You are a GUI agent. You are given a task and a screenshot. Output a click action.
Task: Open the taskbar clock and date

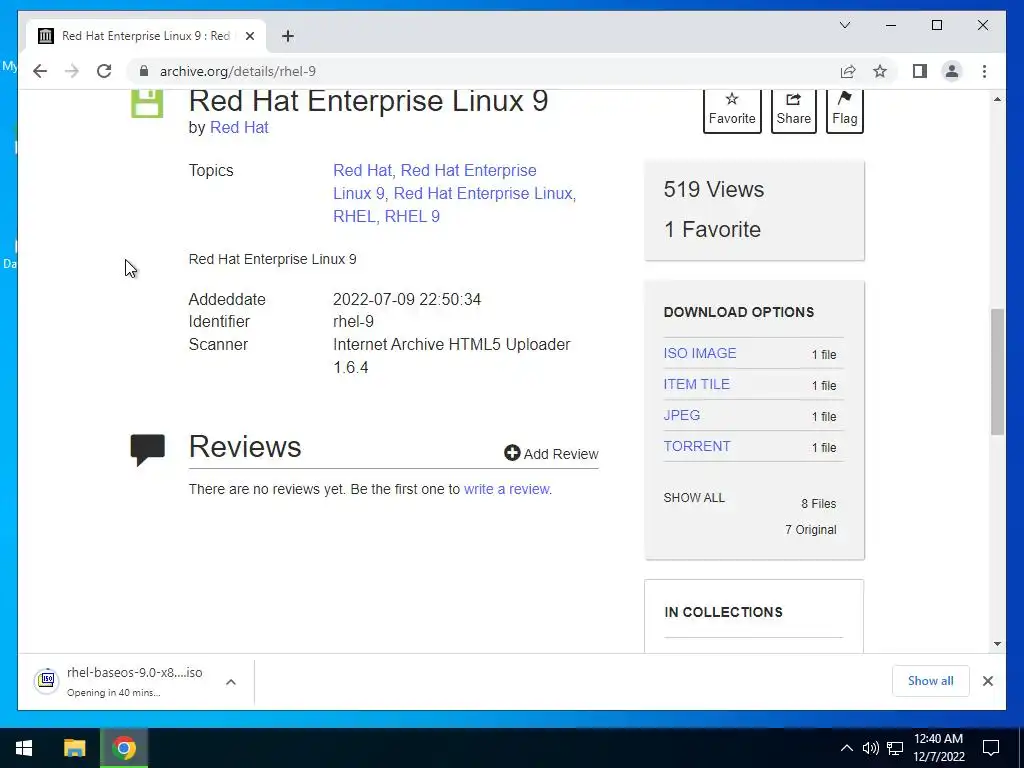(938, 748)
